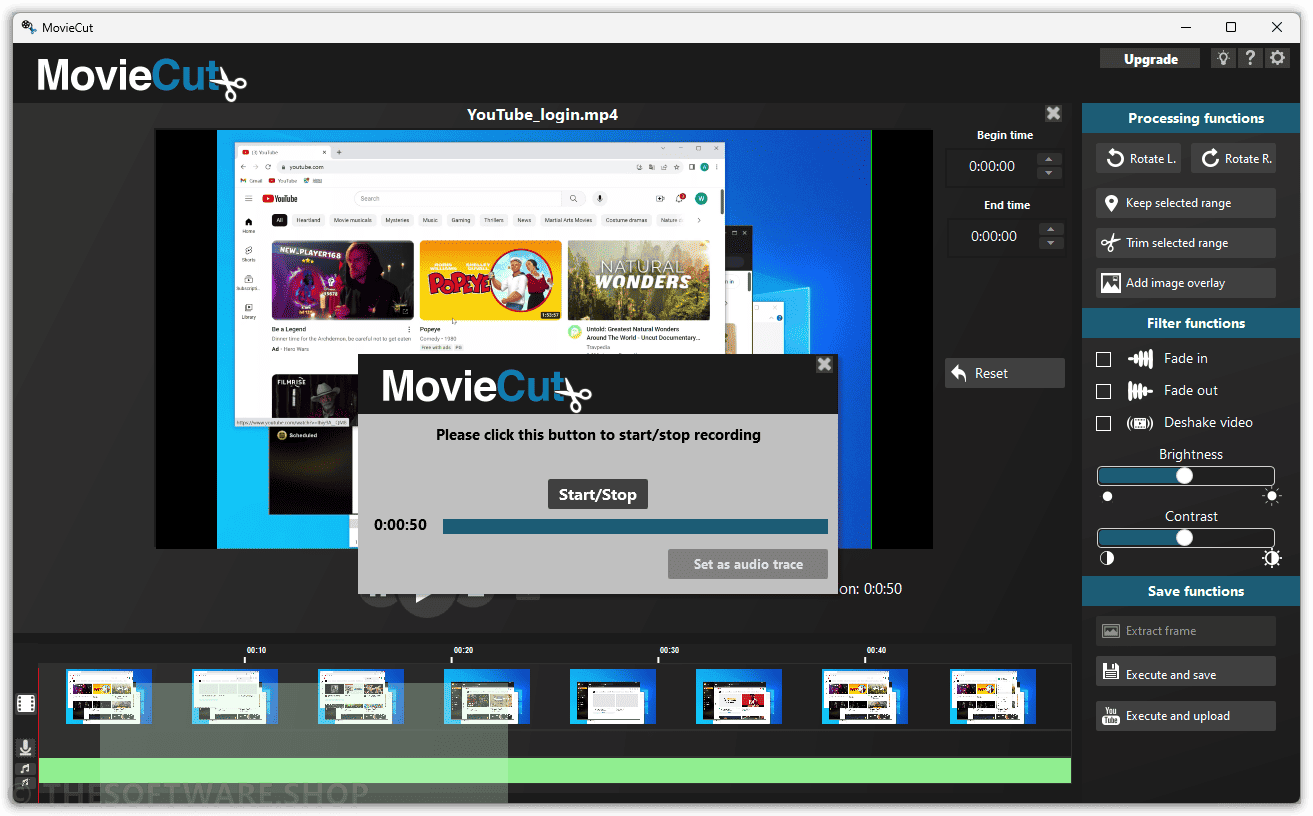Click the Upgrade button

1151,59
